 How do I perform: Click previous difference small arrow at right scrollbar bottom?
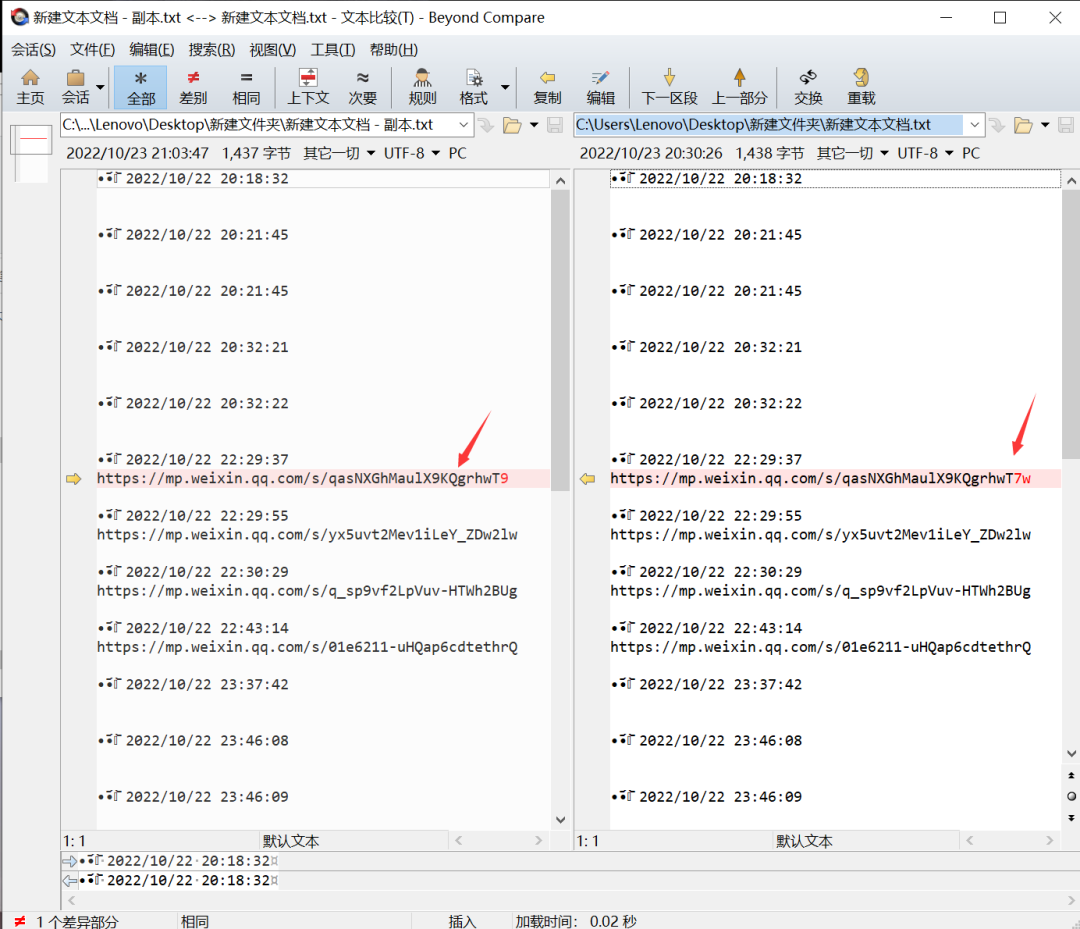(x=1071, y=775)
